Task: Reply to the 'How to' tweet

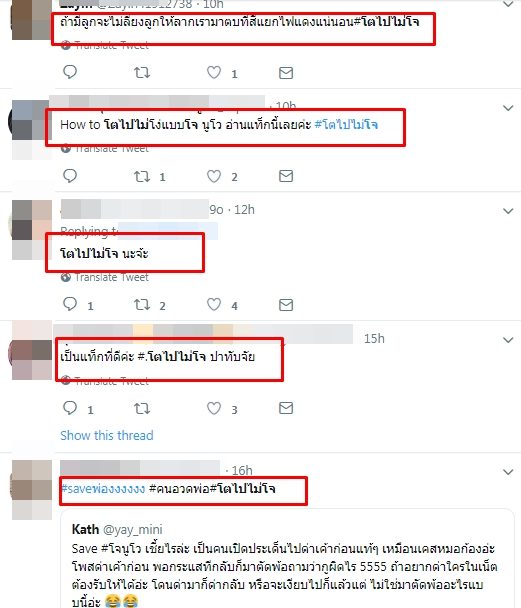Action: click(x=70, y=176)
